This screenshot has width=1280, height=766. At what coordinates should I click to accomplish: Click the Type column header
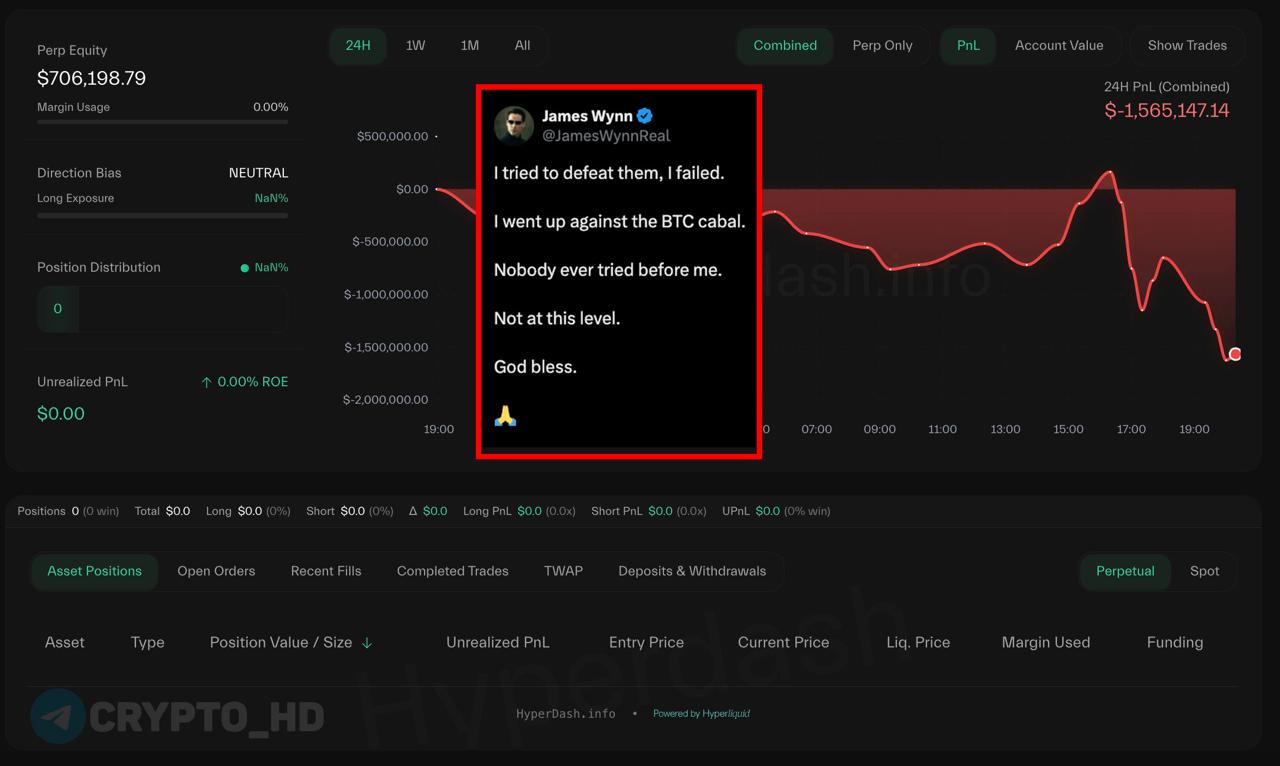pos(147,643)
